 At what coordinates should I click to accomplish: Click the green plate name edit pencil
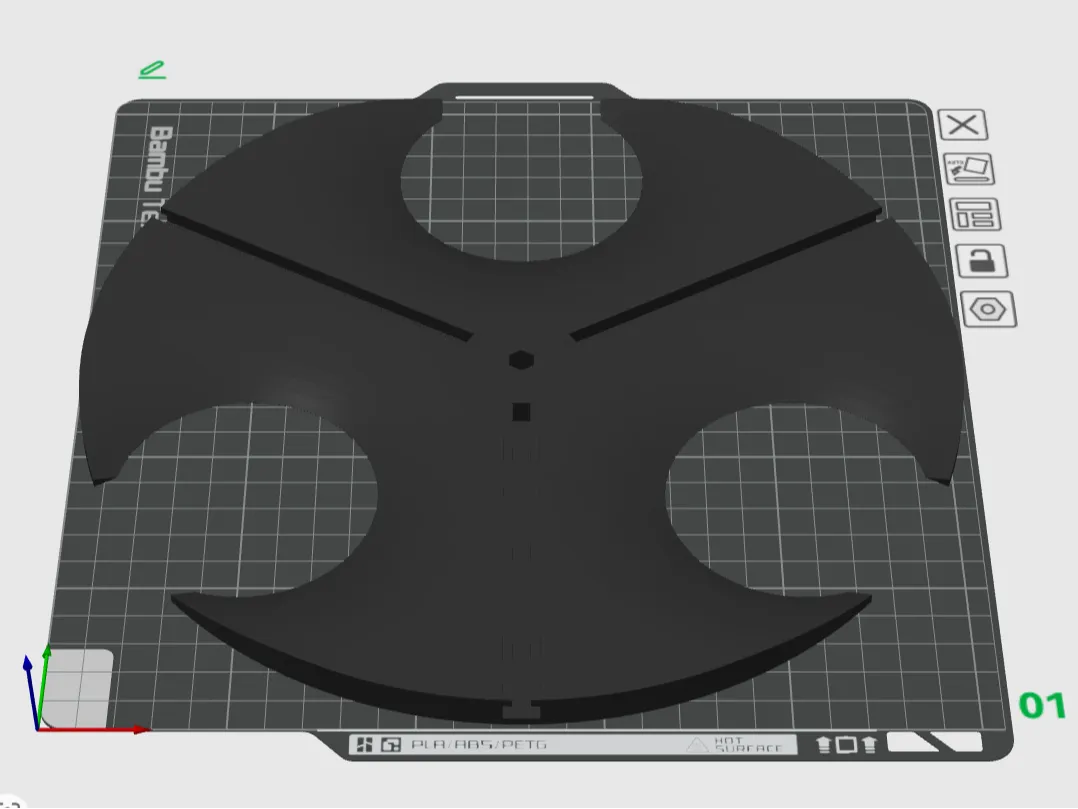click(152, 69)
